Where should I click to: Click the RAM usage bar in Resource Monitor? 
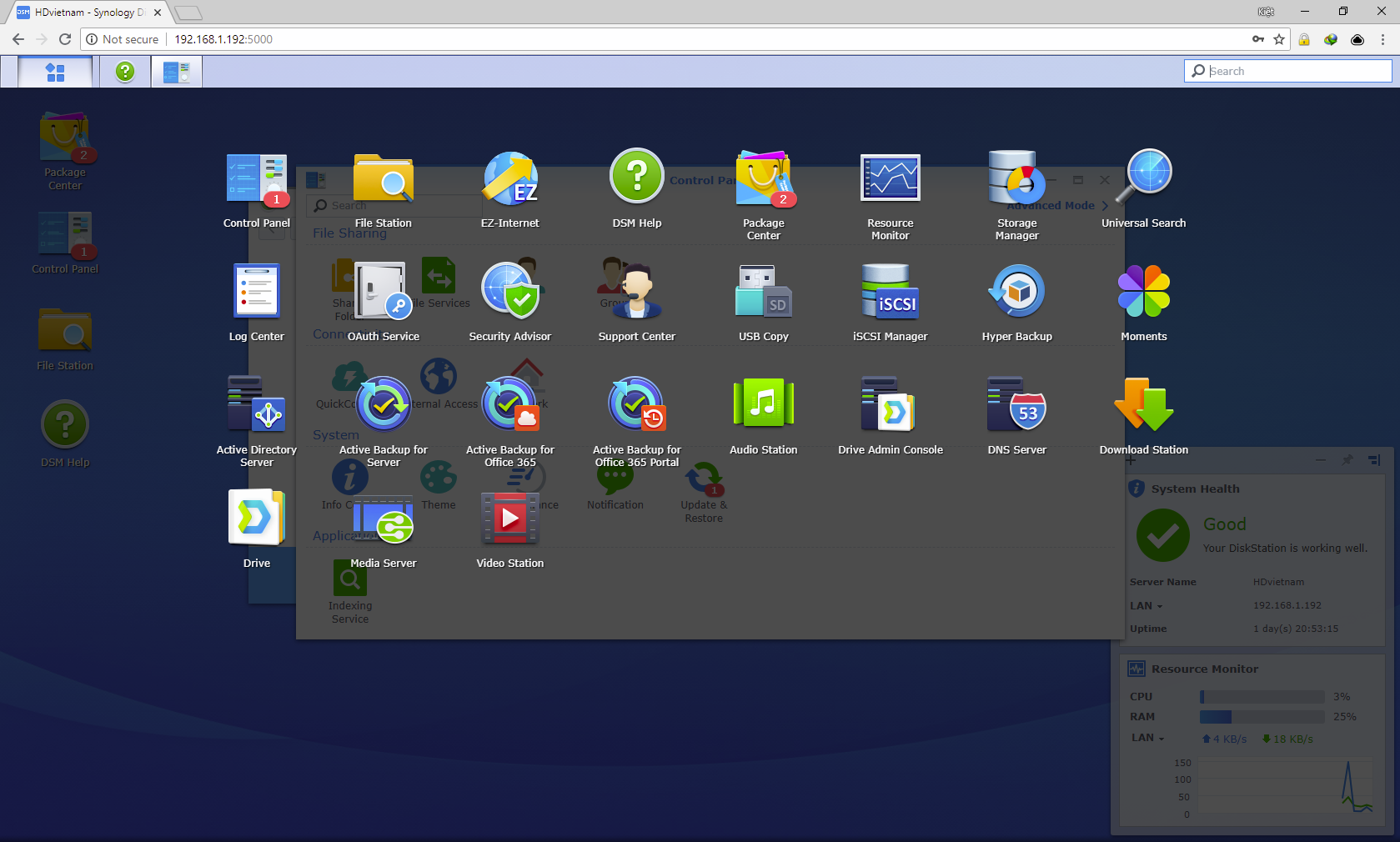(x=1262, y=717)
